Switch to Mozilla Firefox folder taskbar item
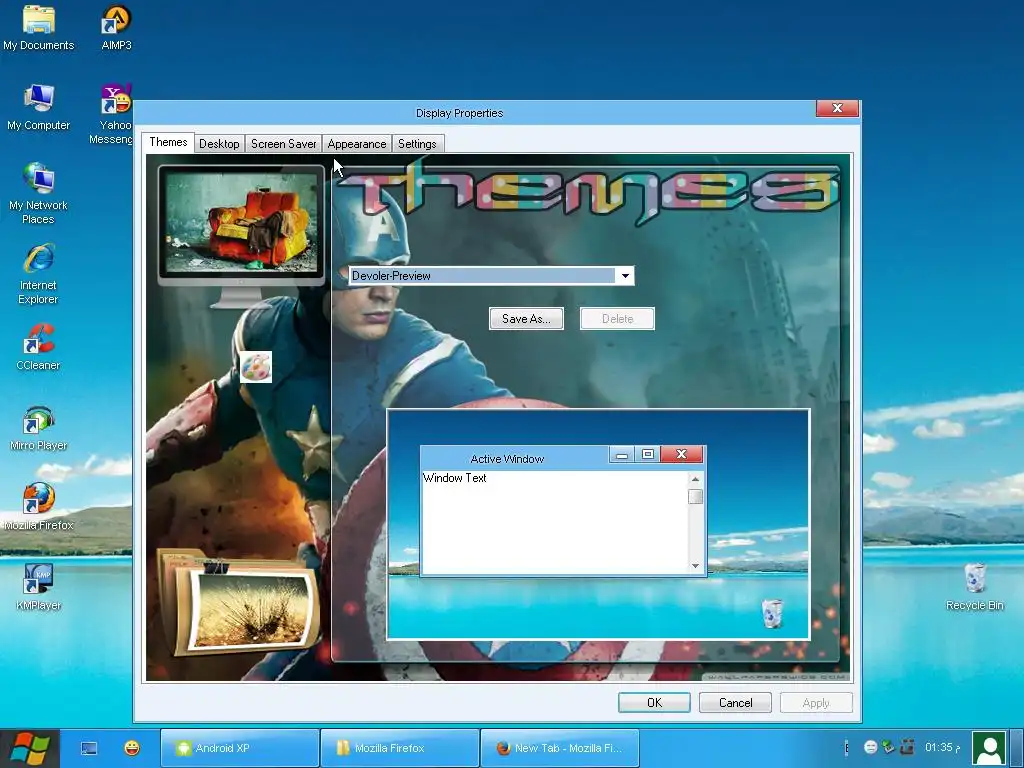This screenshot has height=768, width=1024. (400, 748)
